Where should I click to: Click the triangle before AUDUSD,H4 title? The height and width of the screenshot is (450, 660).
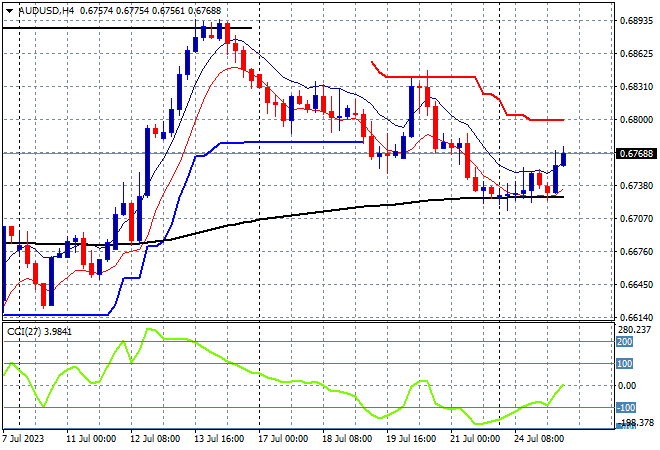point(9,11)
